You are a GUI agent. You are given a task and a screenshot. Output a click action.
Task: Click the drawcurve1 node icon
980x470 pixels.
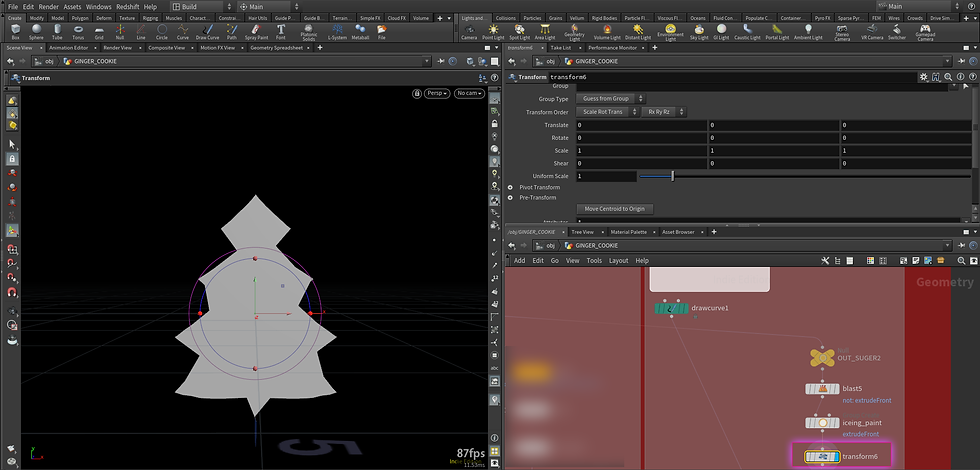pos(671,308)
